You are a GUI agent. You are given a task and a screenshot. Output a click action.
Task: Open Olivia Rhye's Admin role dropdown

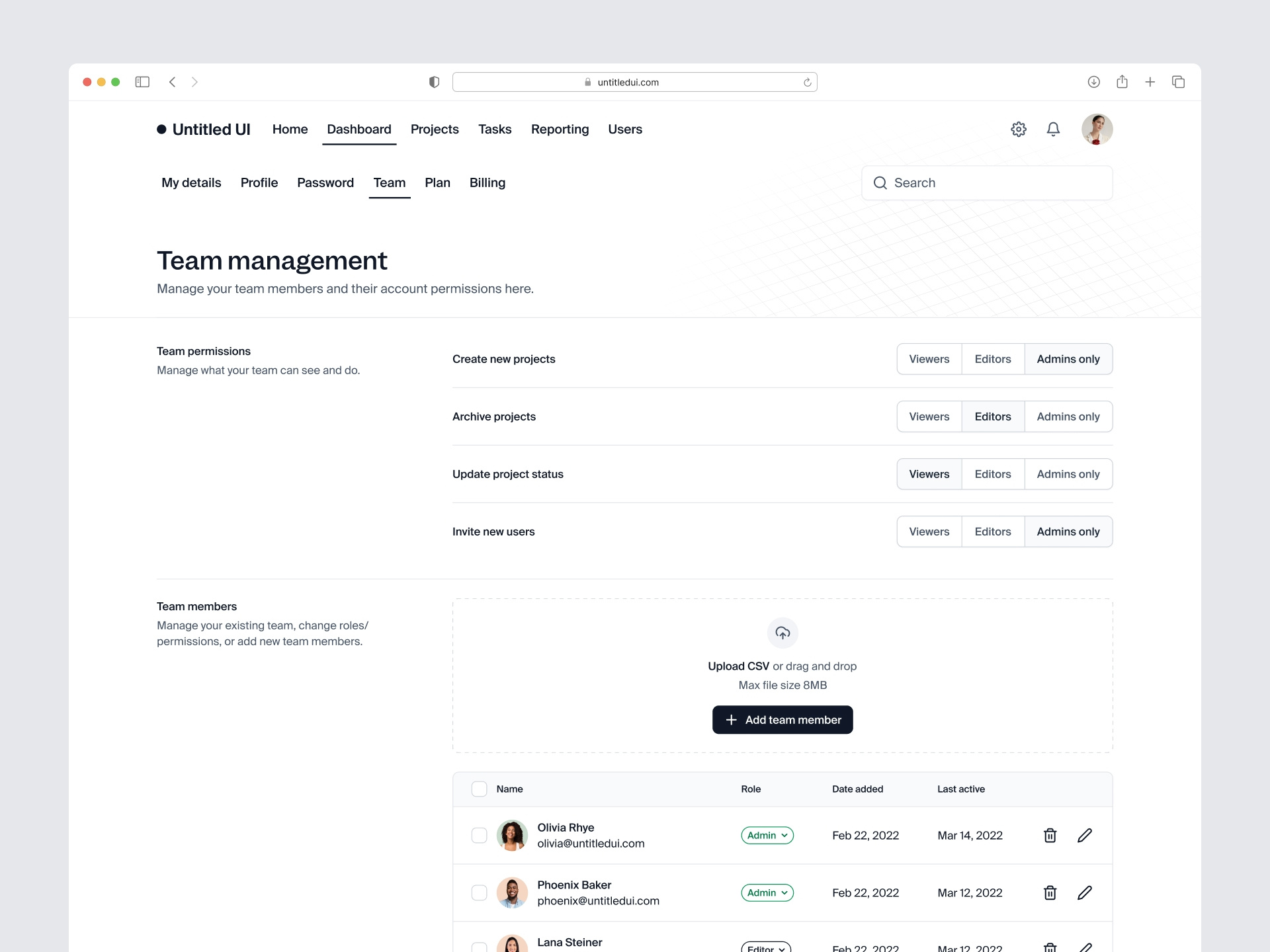(x=767, y=835)
